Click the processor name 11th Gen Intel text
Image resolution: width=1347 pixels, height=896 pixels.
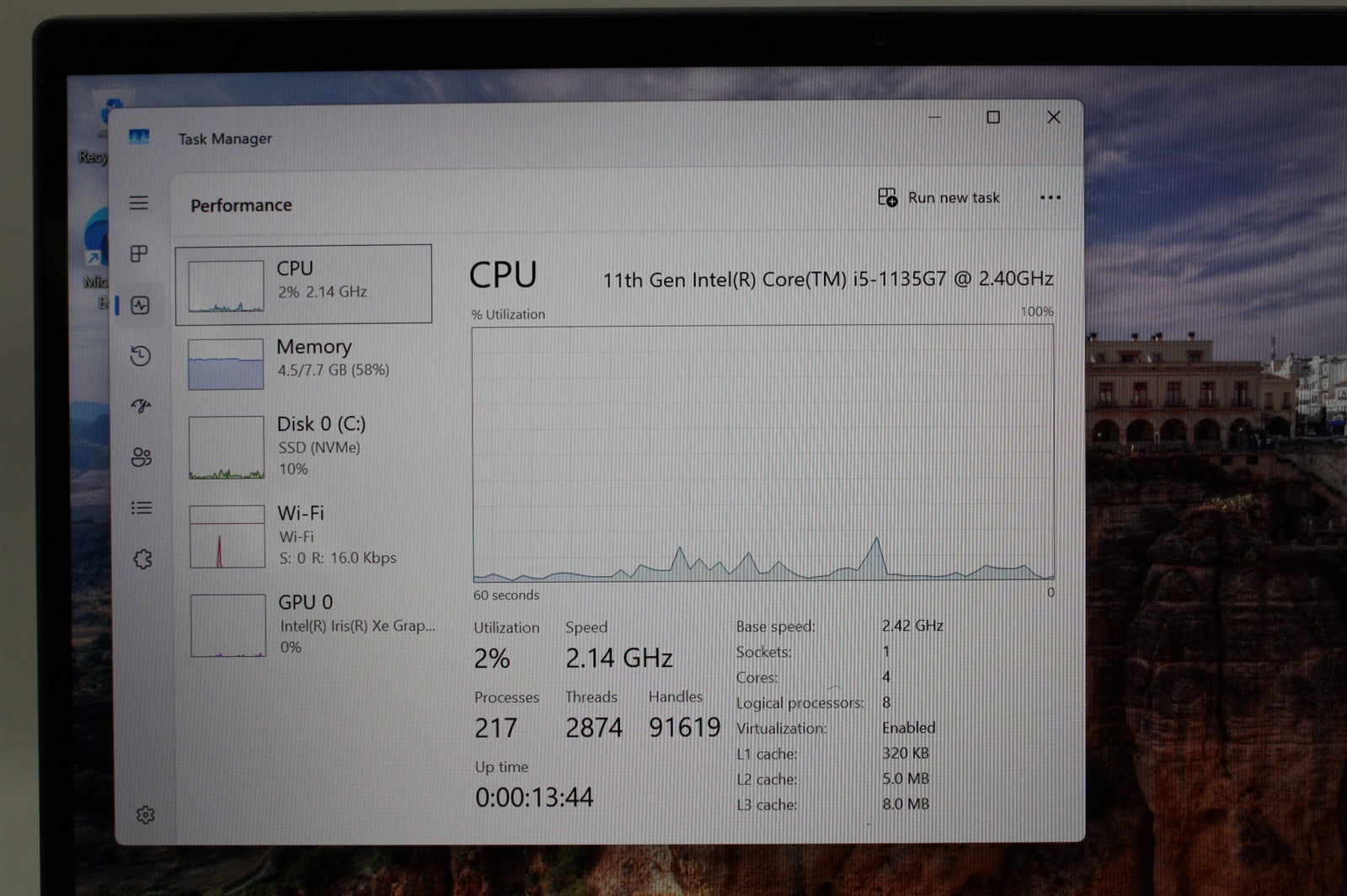(x=828, y=279)
